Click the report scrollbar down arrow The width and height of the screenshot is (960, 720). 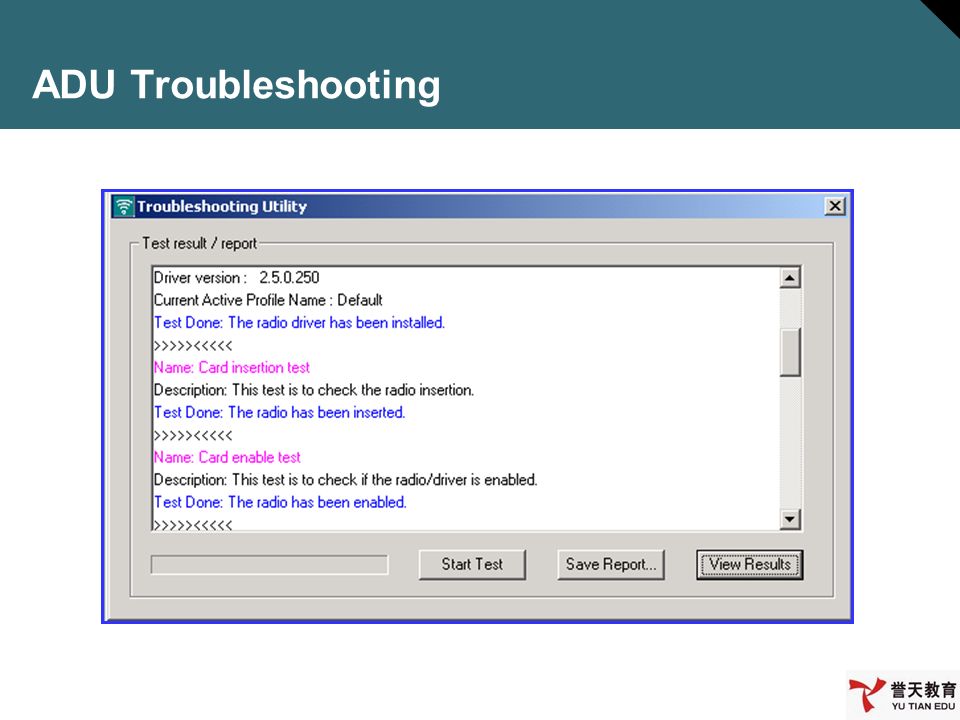click(790, 520)
